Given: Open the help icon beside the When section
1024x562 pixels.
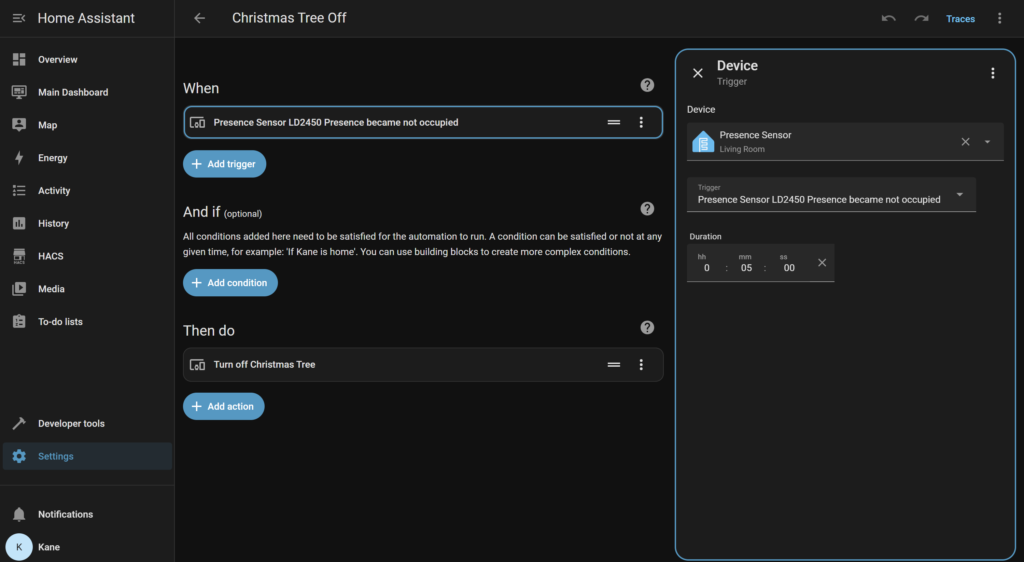Looking at the screenshot, I should (647, 86).
